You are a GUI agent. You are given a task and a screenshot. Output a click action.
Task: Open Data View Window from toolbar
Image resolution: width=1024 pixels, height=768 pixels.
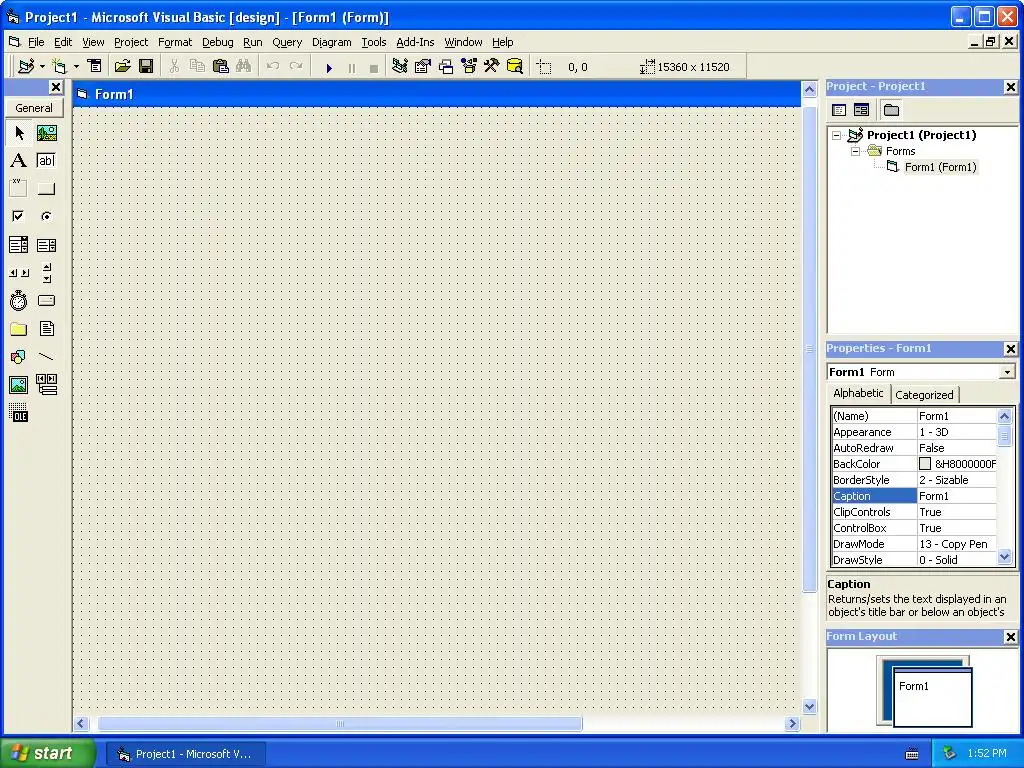point(515,66)
